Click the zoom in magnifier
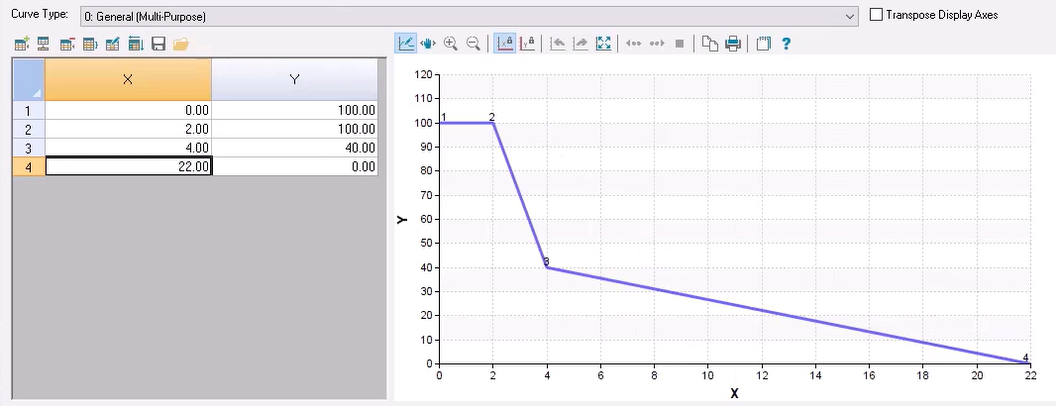Screen dimensions: 1056x406 (451, 44)
